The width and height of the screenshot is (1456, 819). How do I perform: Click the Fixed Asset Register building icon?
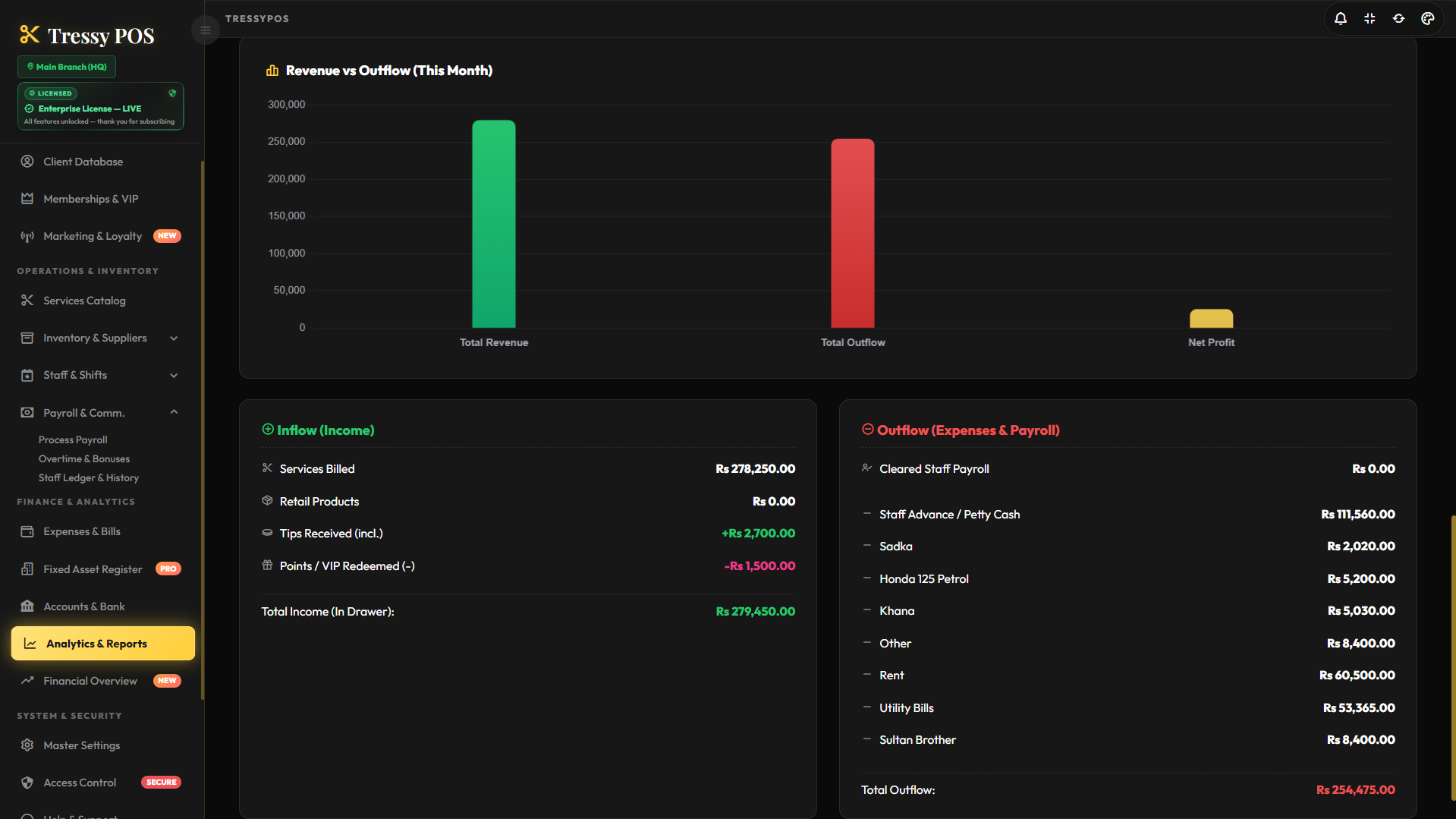point(27,569)
